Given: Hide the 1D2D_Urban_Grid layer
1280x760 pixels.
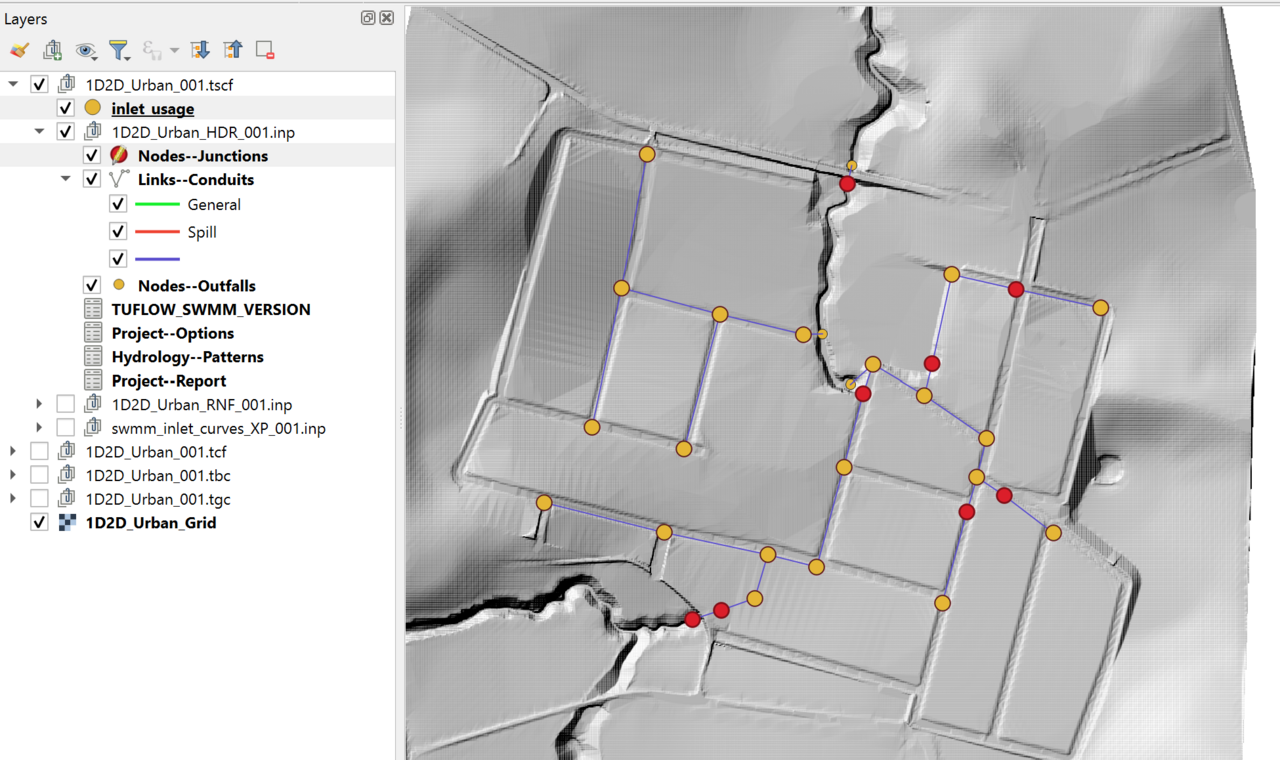Looking at the screenshot, I should pyautogui.click(x=40, y=523).
